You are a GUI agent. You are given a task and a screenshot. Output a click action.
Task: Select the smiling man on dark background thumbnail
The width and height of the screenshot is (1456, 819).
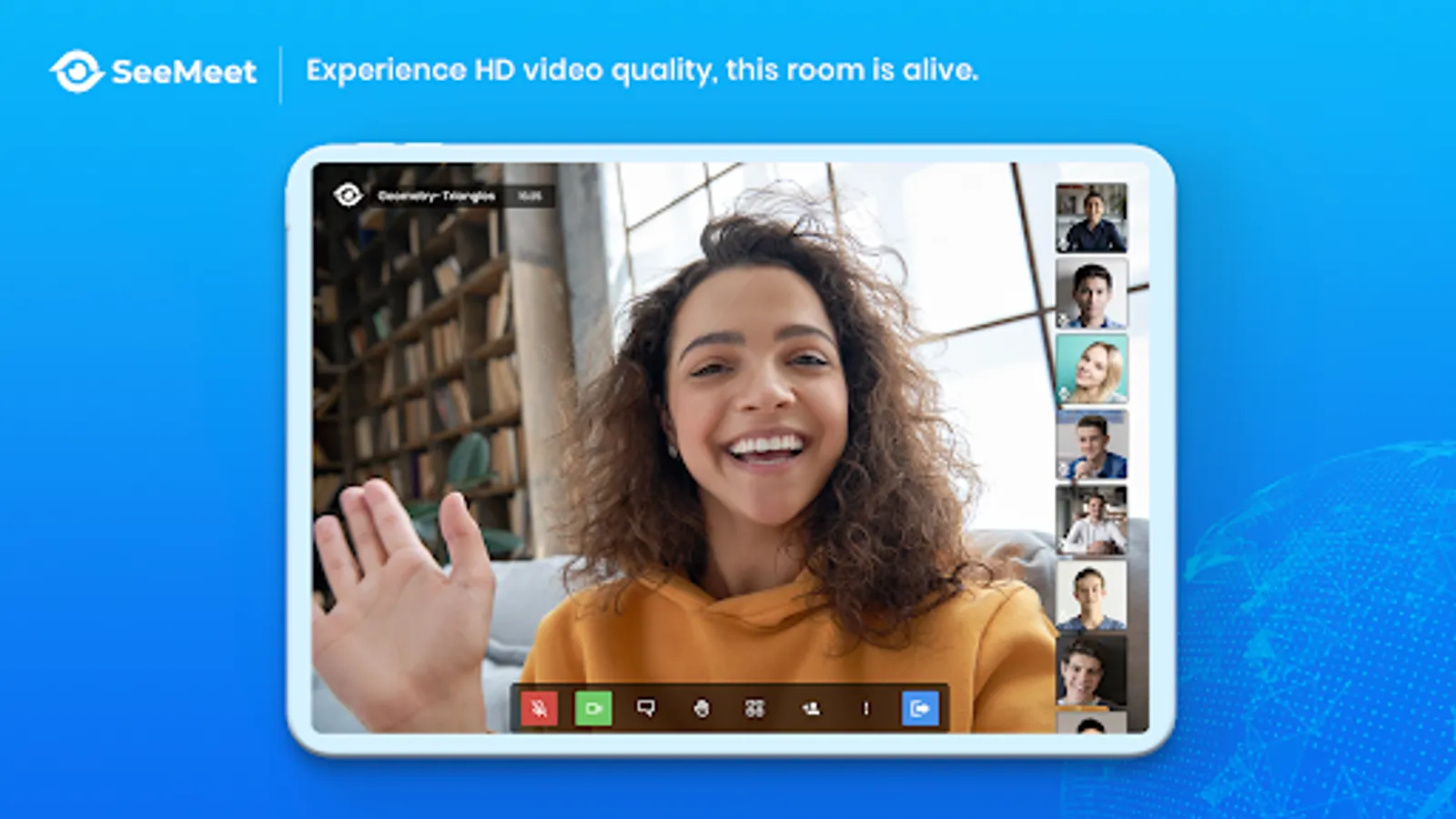click(x=1091, y=671)
